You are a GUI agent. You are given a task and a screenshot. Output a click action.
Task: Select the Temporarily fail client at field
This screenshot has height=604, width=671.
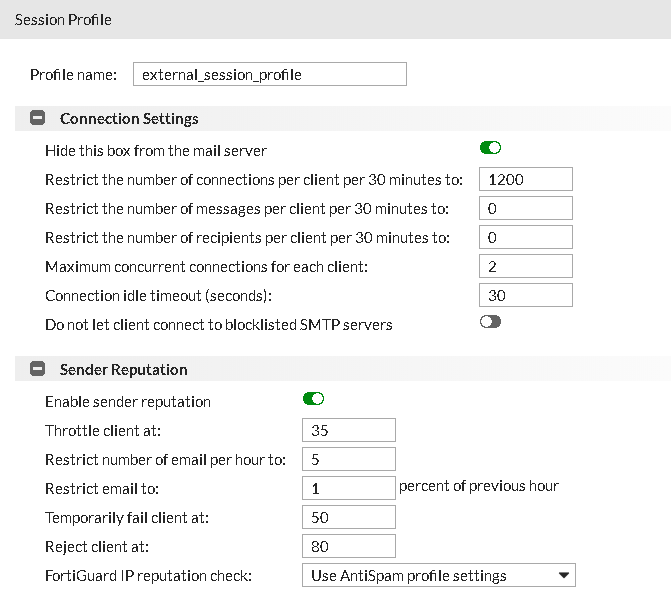click(x=348, y=517)
